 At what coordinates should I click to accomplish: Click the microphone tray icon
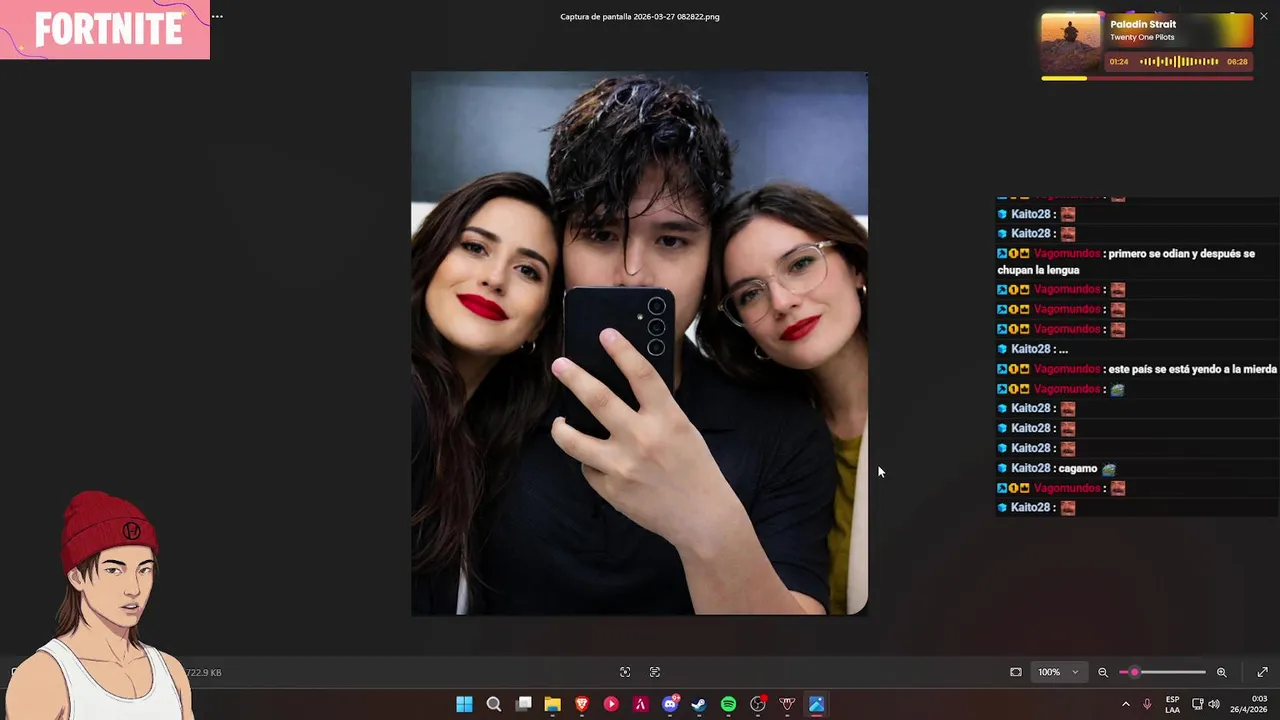pos(1147,704)
